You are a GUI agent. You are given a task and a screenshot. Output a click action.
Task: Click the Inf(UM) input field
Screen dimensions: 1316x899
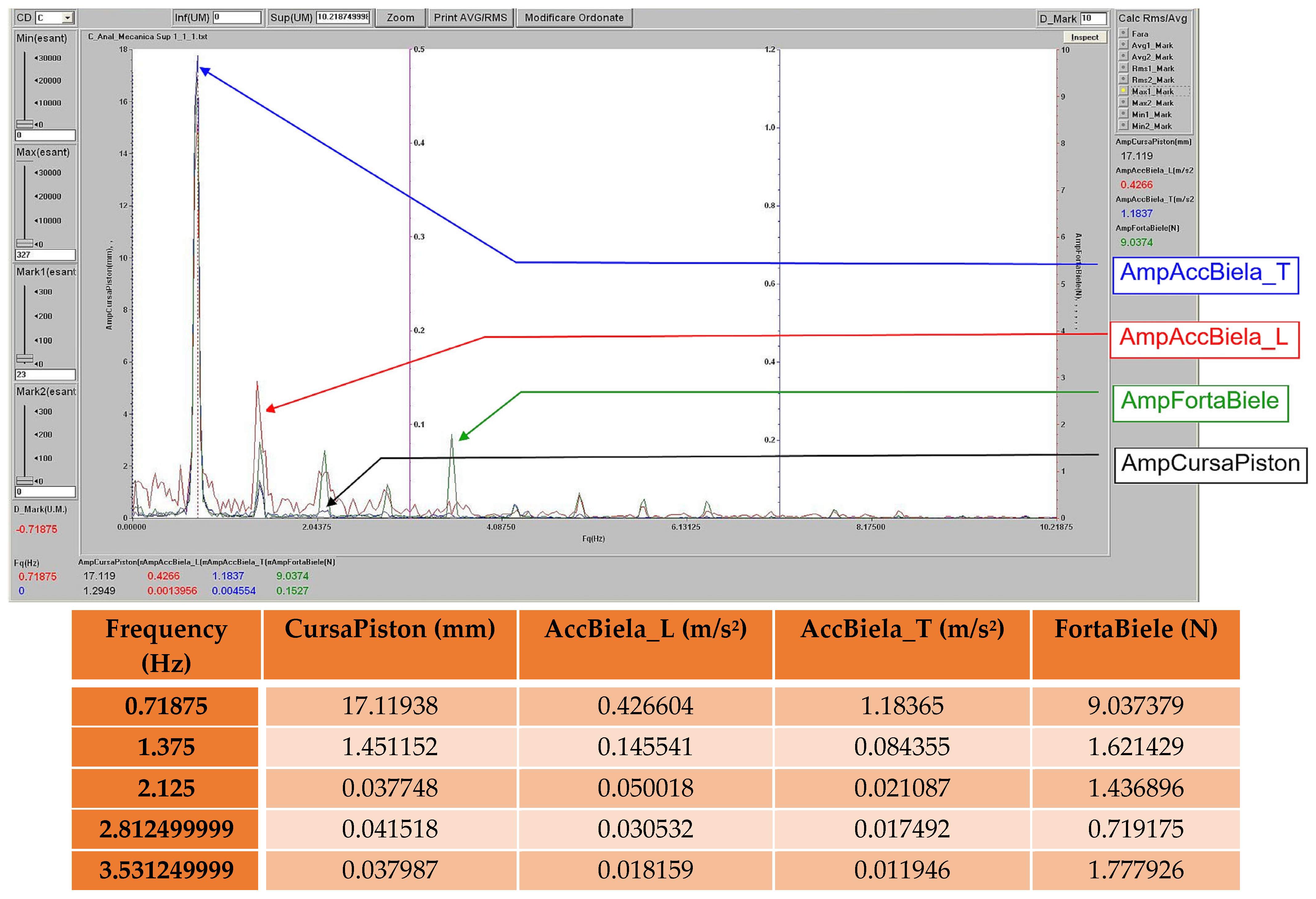click(x=237, y=18)
